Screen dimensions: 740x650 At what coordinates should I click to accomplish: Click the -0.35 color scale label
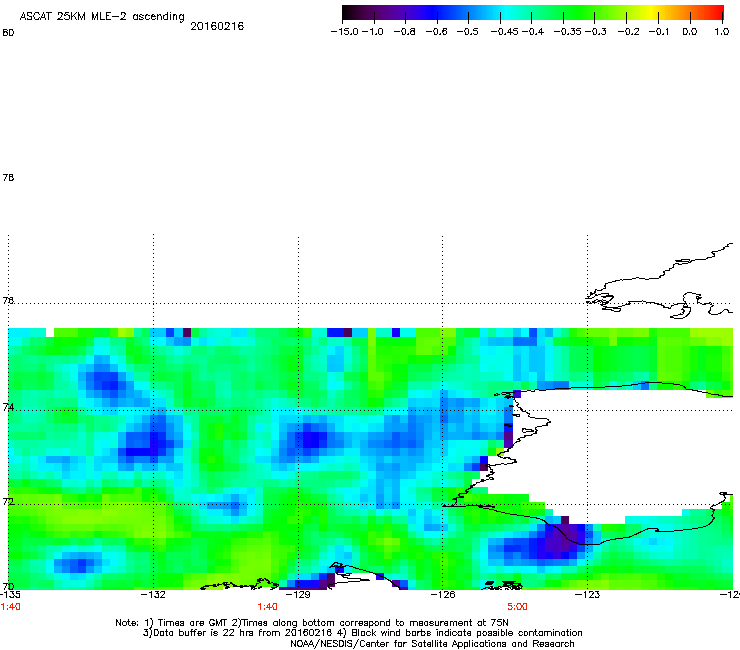[x=568, y=32]
